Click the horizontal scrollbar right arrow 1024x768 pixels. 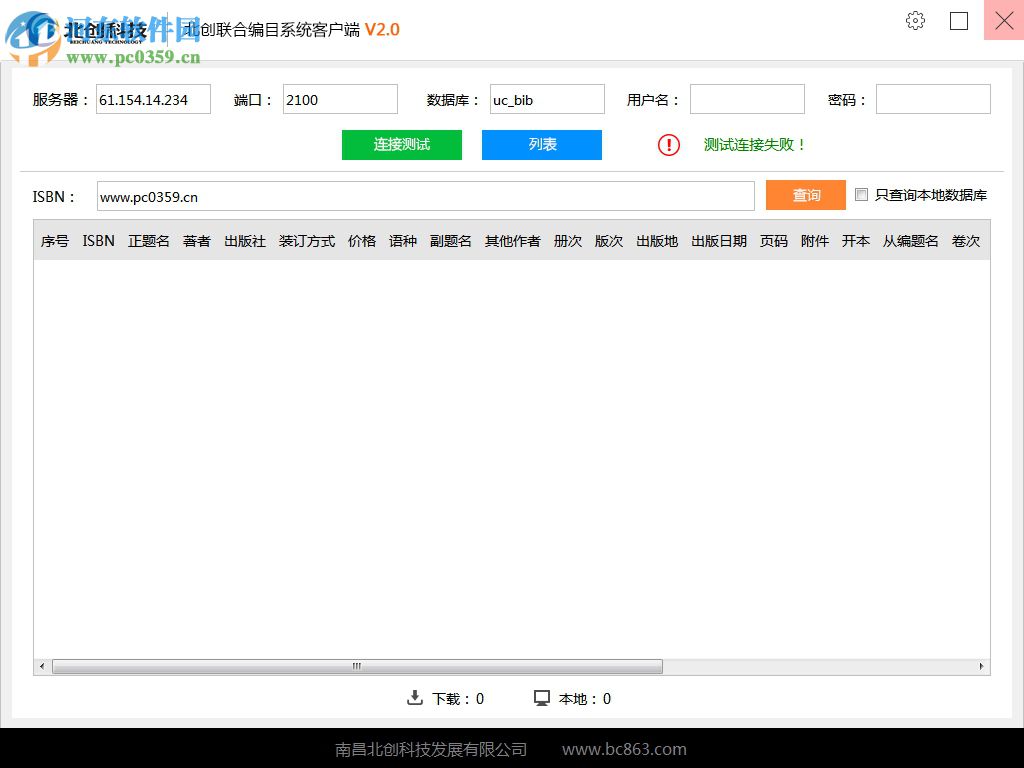coord(982,666)
